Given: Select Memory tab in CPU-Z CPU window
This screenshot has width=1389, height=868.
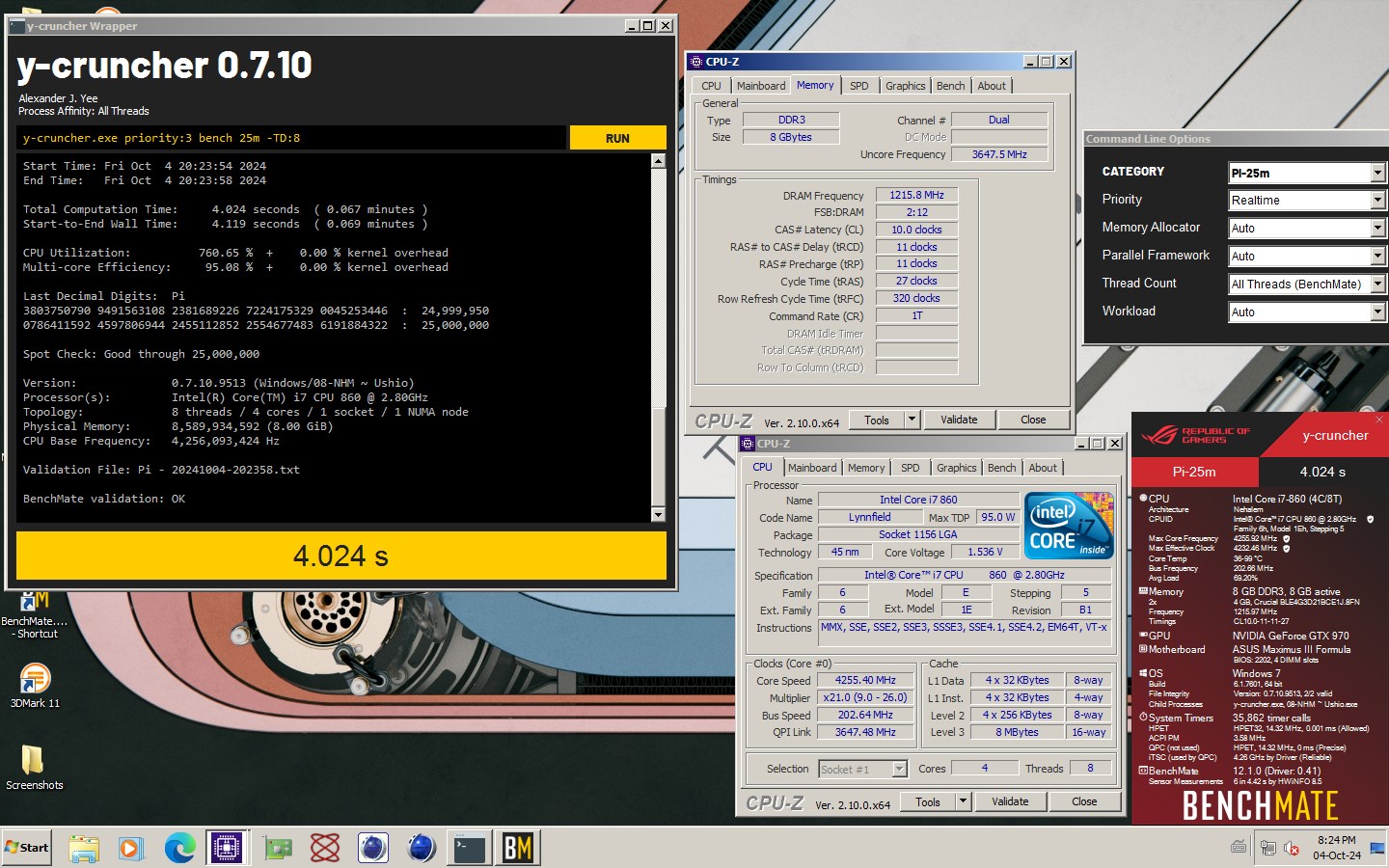Looking at the screenshot, I should [x=865, y=468].
